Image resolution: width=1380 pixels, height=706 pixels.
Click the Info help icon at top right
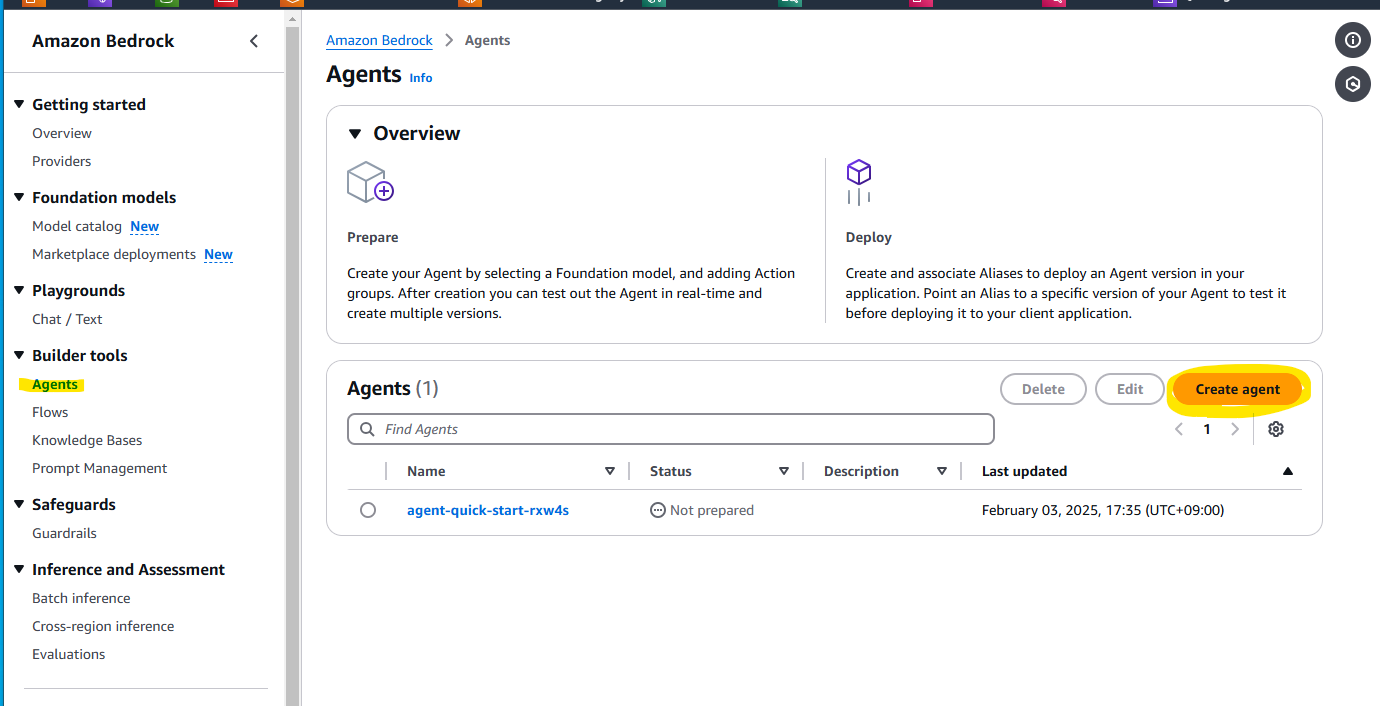click(1352, 40)
